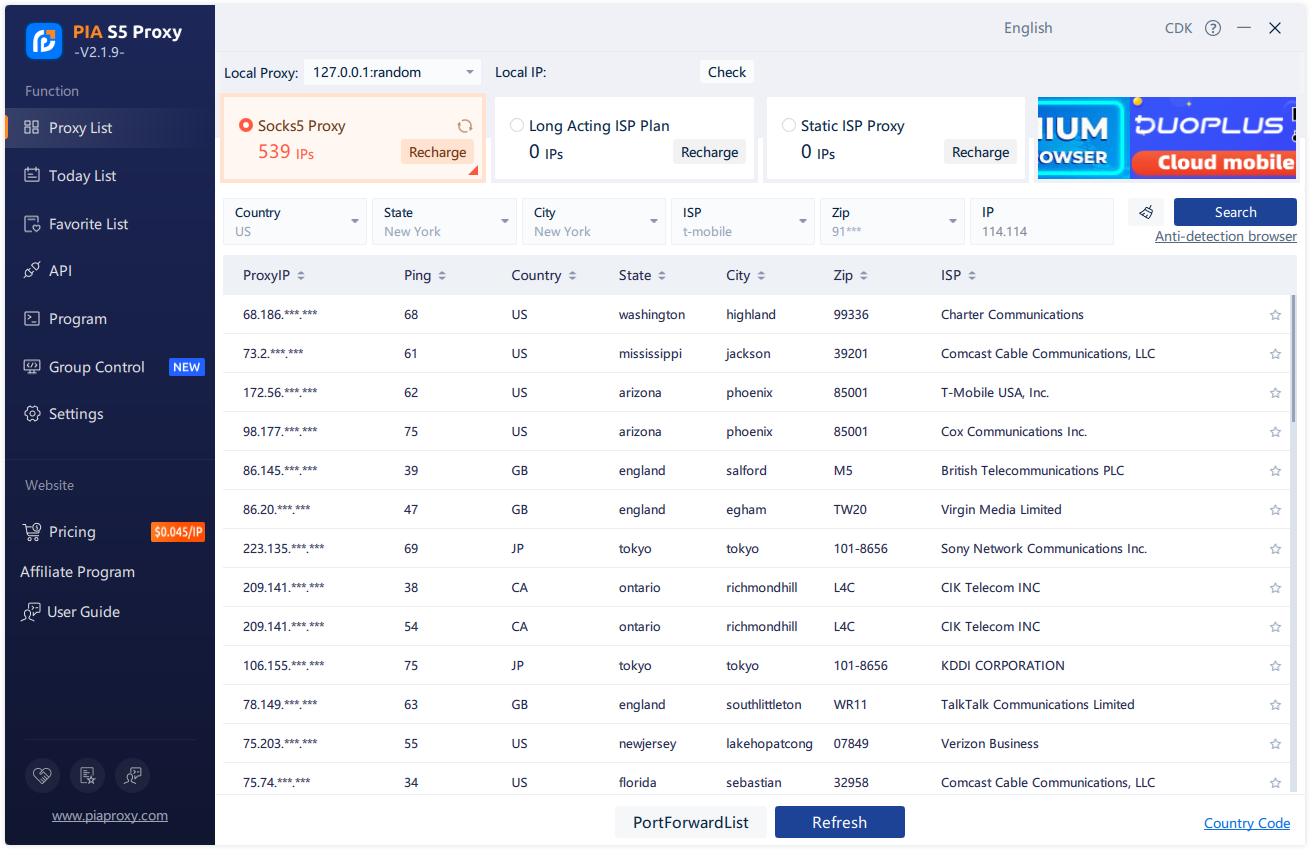Click the clear filters broom icon

coord(1146,212)
